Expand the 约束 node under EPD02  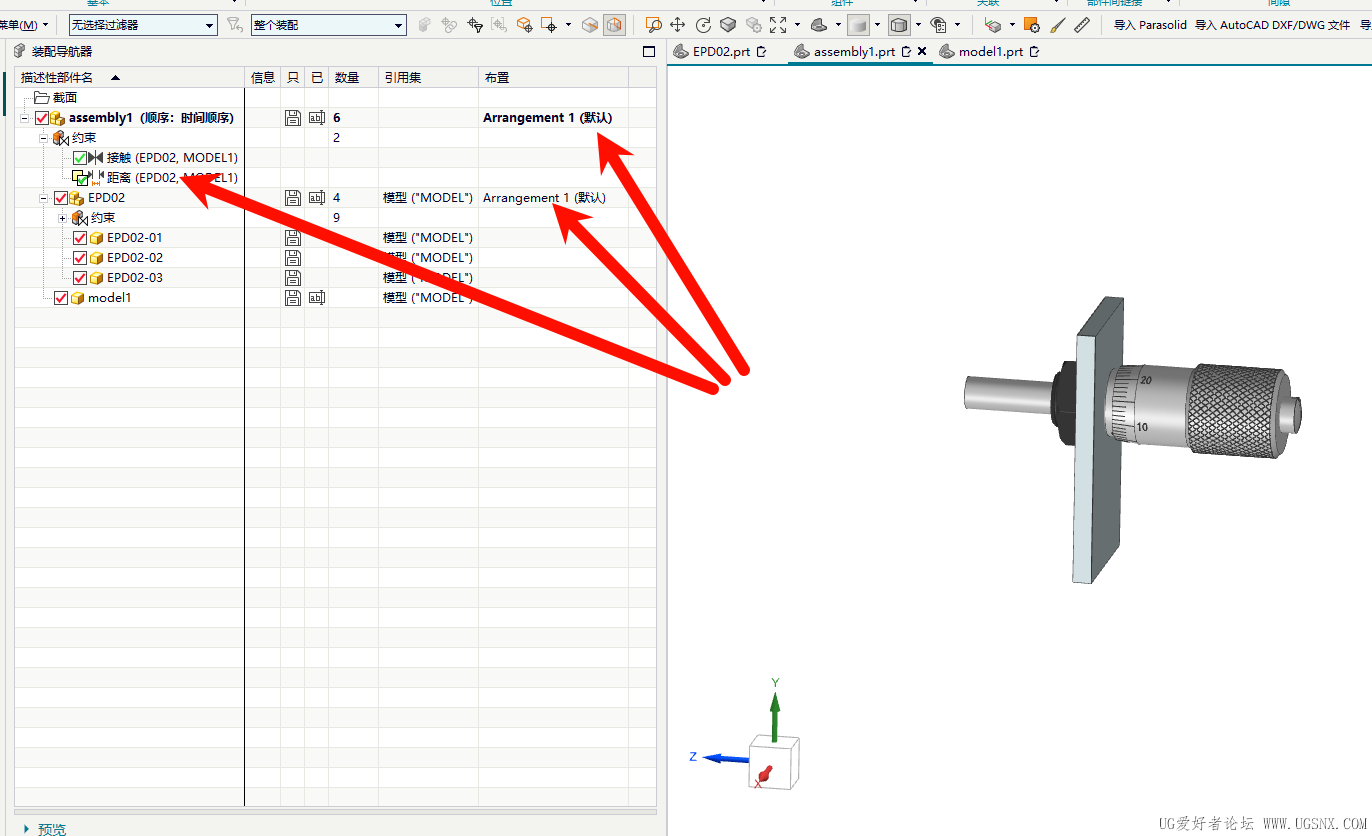(63, 218)
